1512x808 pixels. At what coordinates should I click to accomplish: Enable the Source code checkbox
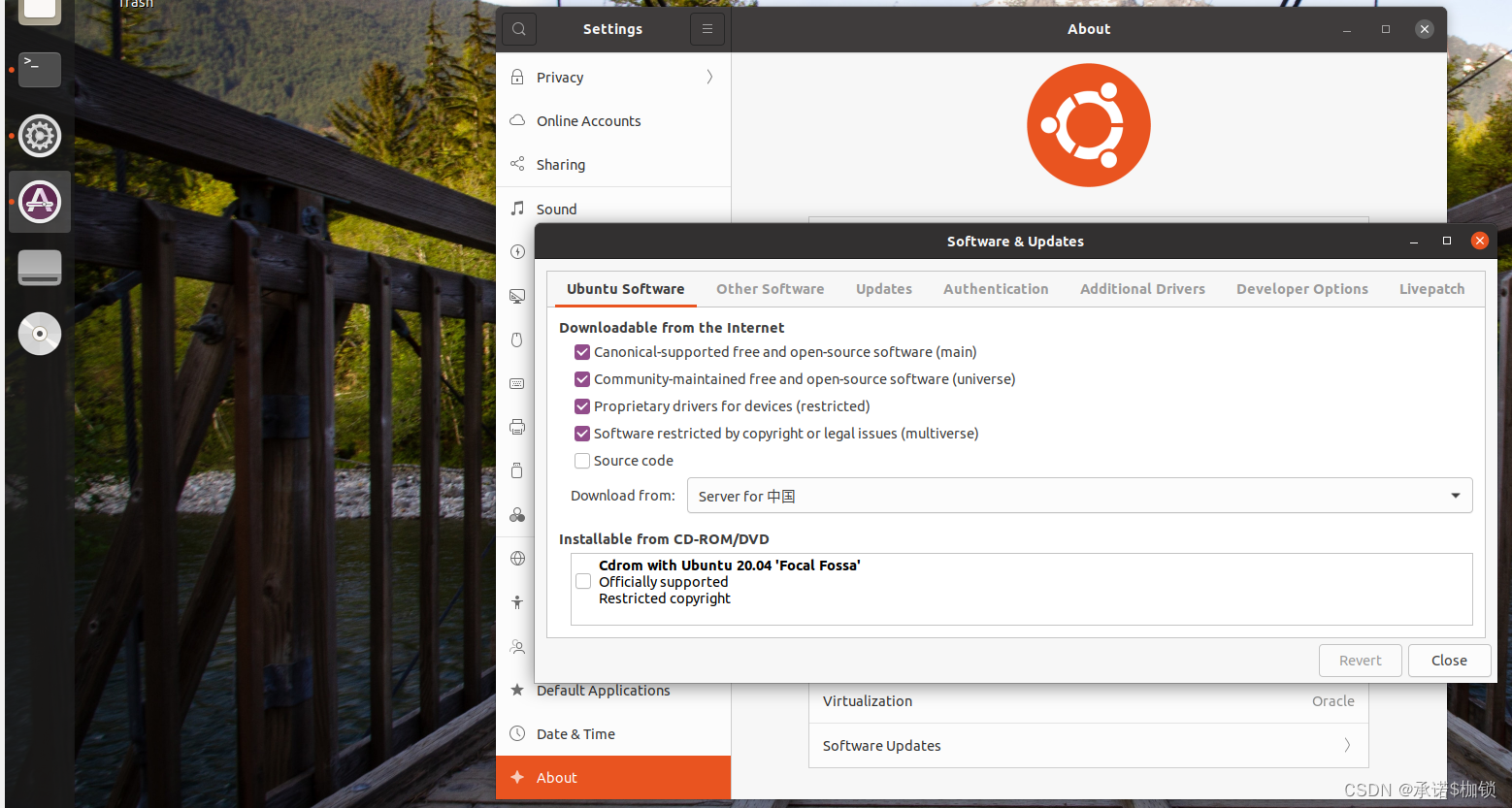coord(581,461)
